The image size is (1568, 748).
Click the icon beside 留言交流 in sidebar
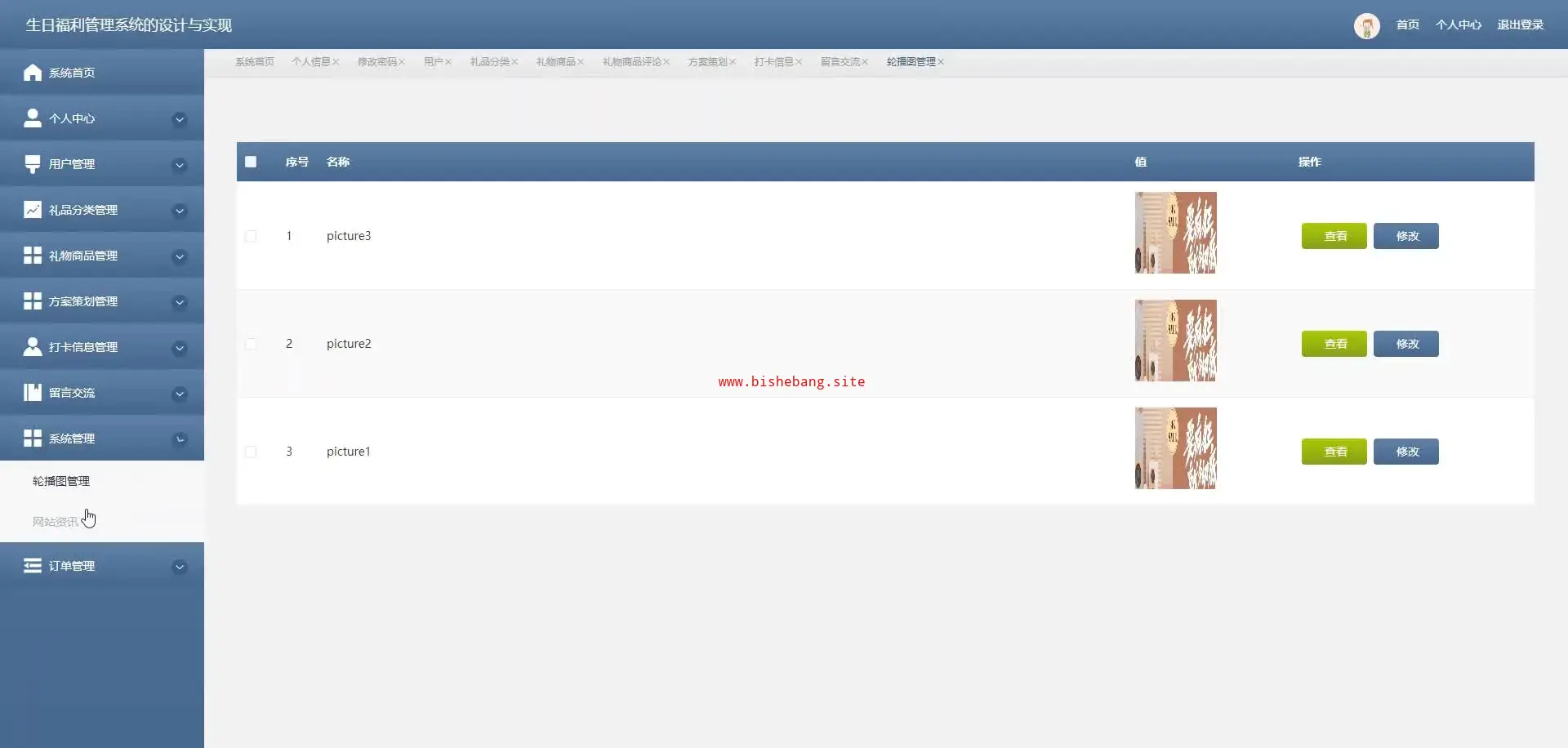(x=33, y=393)
